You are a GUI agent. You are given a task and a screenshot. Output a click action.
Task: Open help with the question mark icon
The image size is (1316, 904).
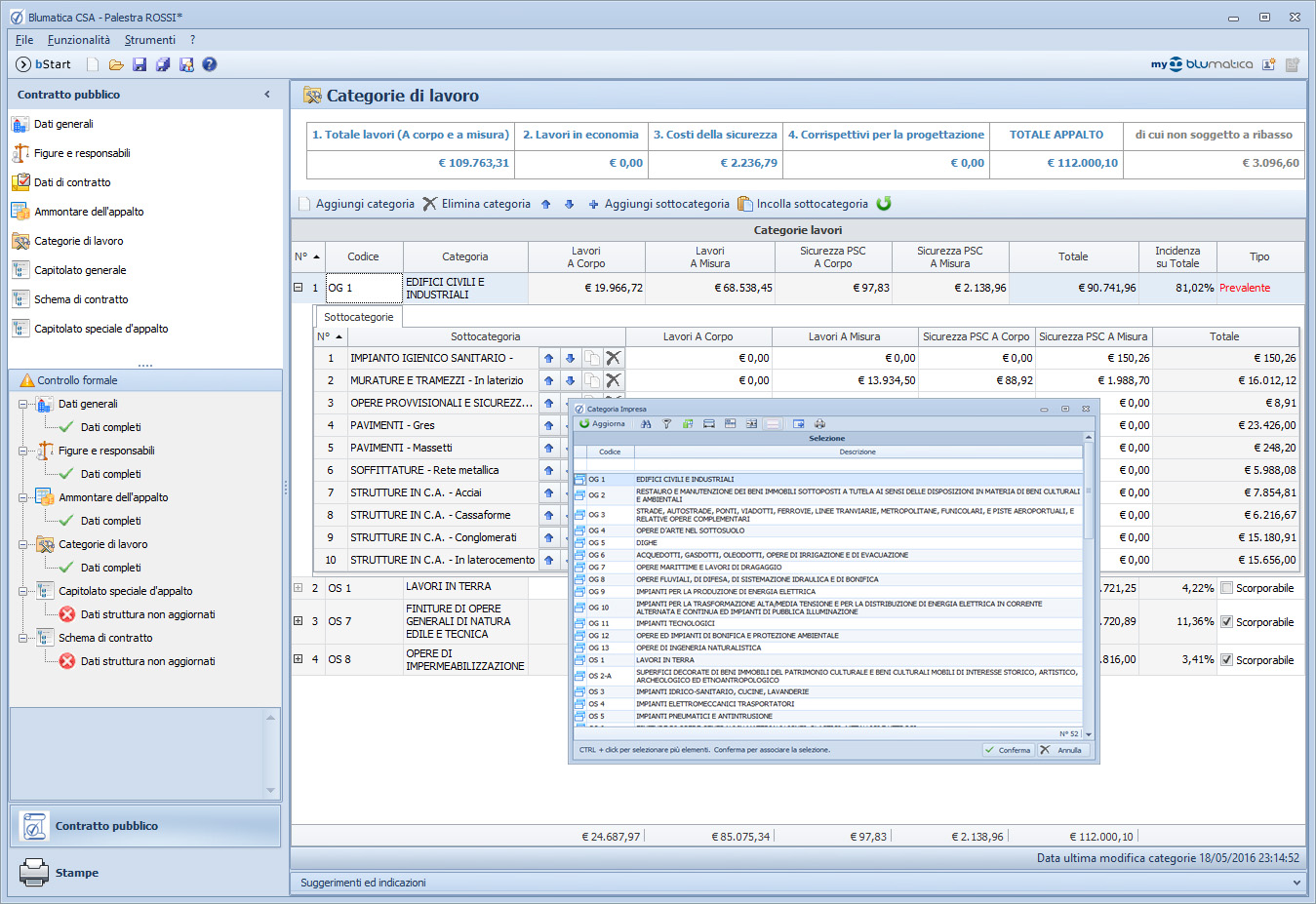coord(209,64)
